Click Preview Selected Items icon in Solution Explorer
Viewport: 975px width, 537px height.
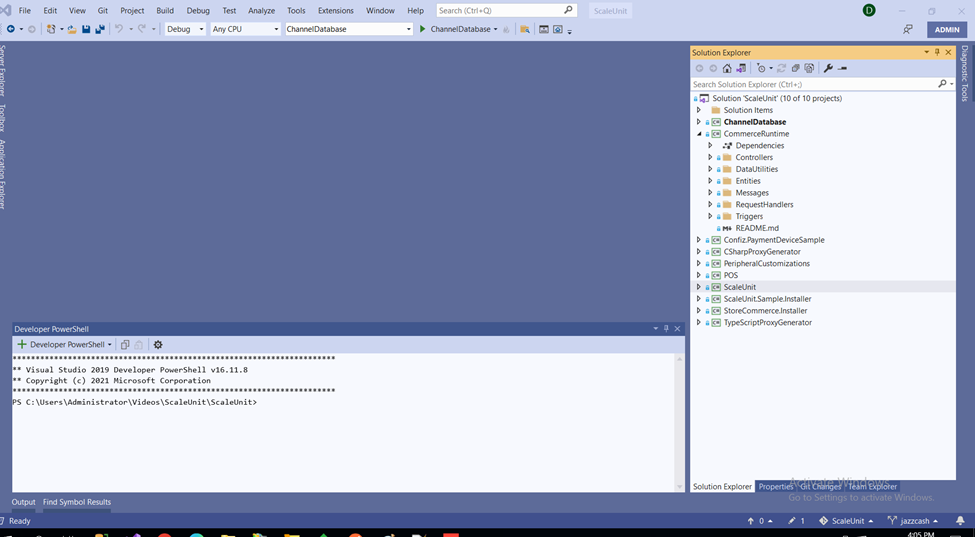tap(843, 68)
